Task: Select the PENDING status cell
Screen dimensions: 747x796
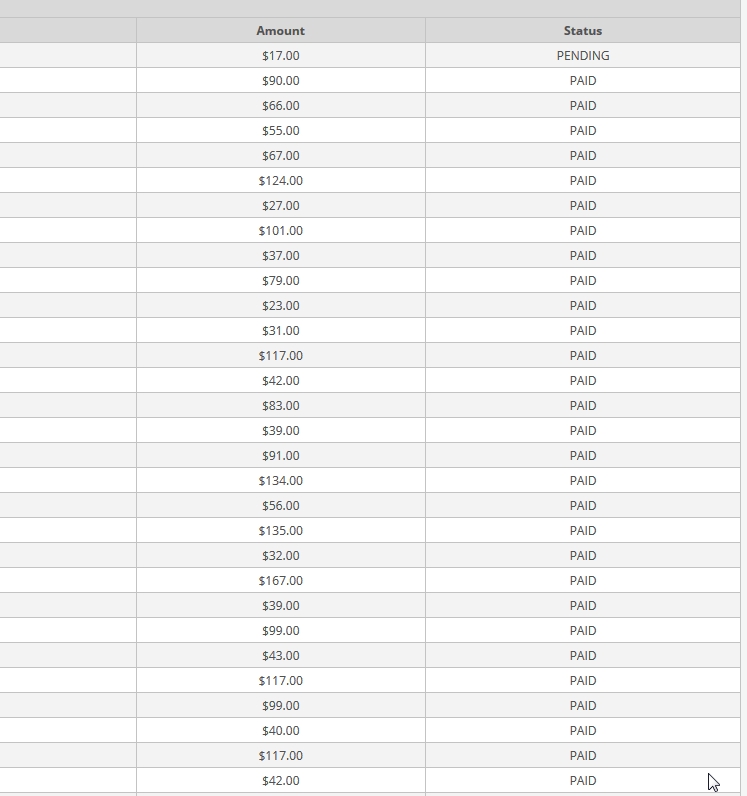Action: coord(582,56)
